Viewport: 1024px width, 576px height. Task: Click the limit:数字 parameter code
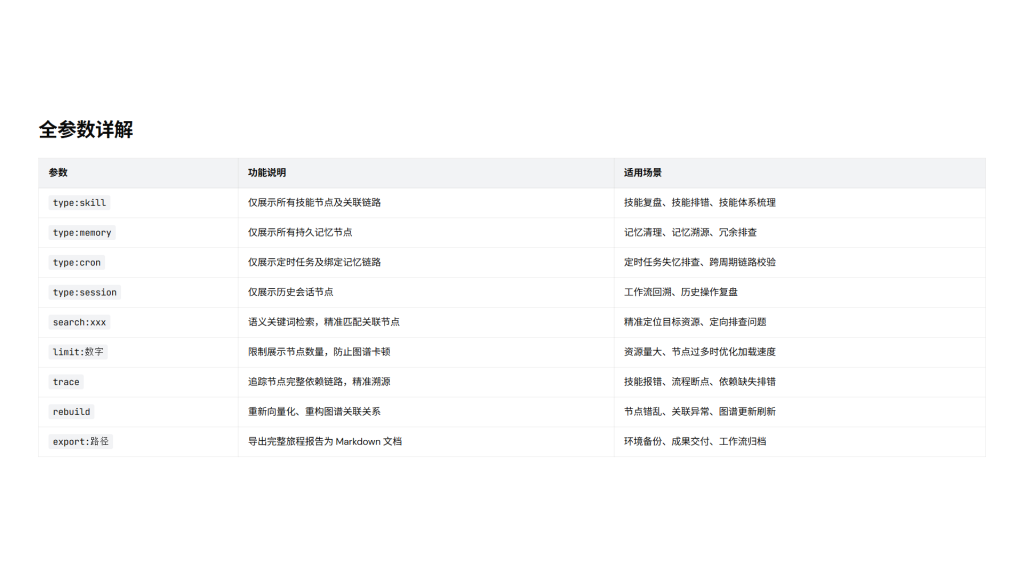pyautogui.click(x=78, y=352)
